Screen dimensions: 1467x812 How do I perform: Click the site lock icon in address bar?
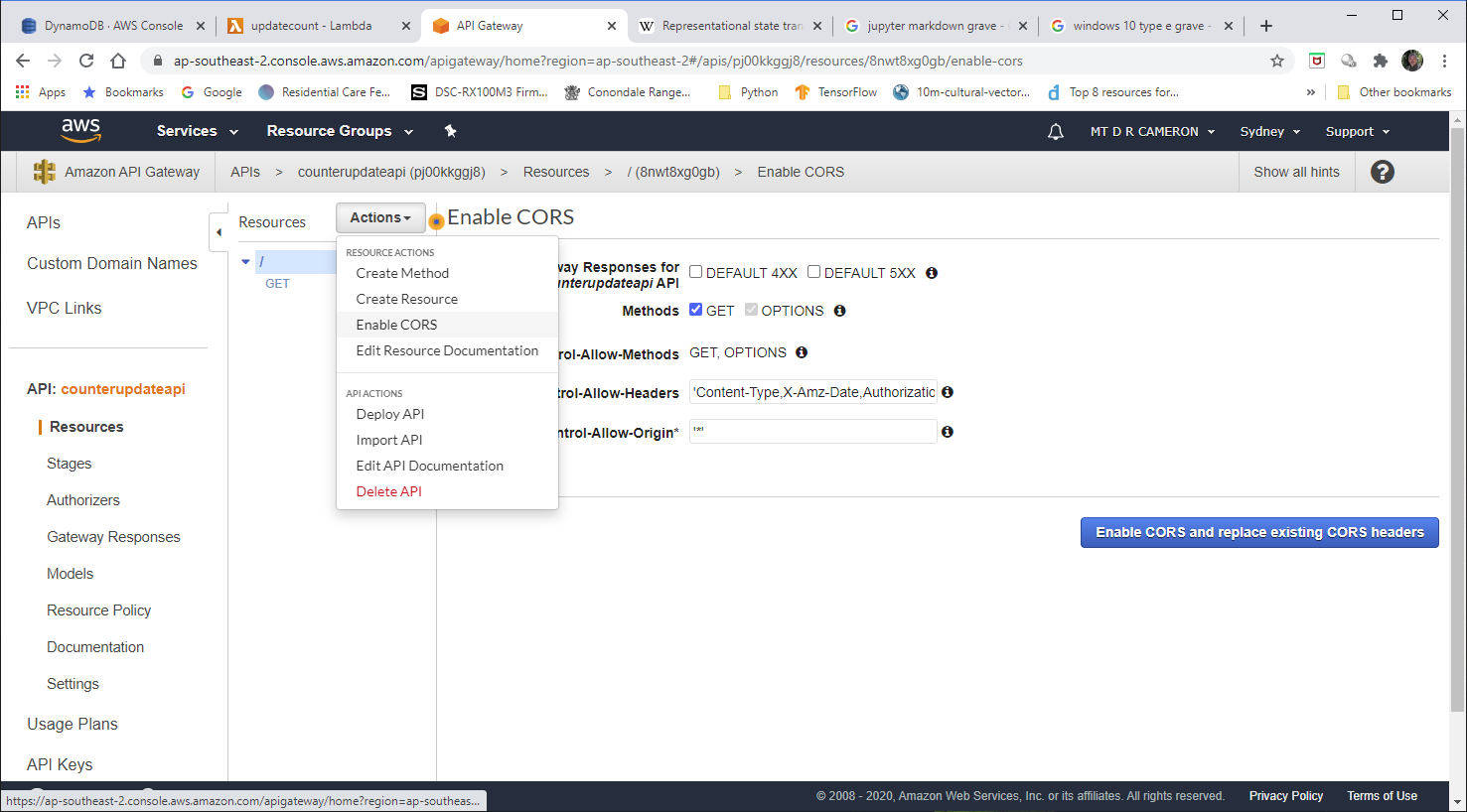(x=157, y=61)
